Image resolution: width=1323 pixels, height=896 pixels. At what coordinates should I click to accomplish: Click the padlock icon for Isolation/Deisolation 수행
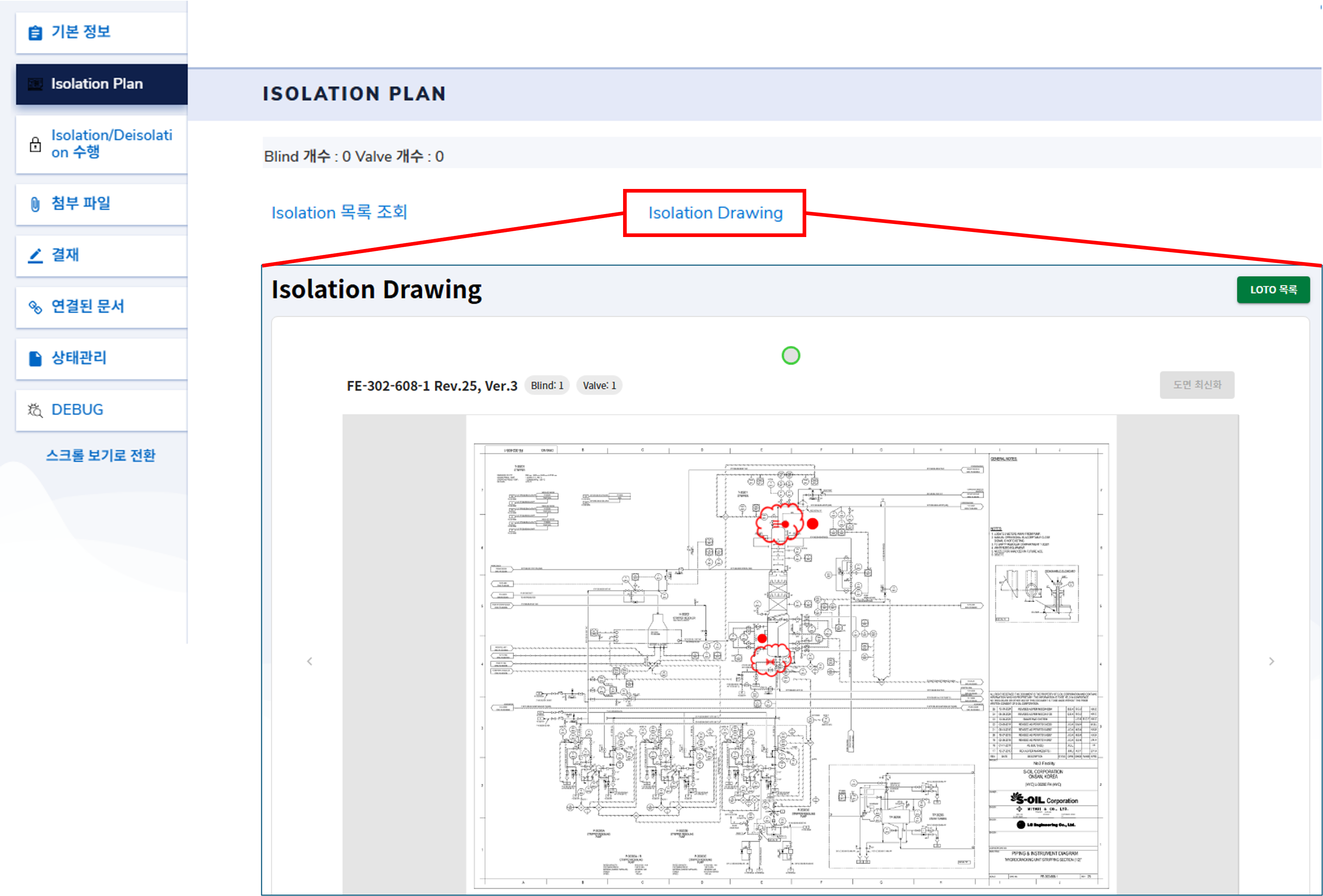tap(35, 145)
